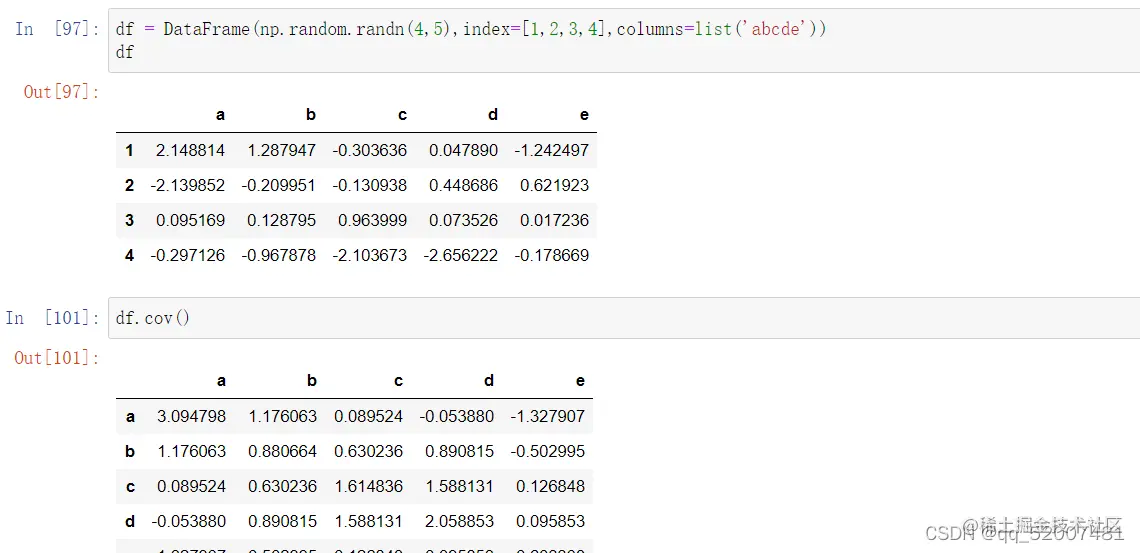1140x553 pixels.
Task: Select the value 0.073526
Action: (x=463, y=220)
